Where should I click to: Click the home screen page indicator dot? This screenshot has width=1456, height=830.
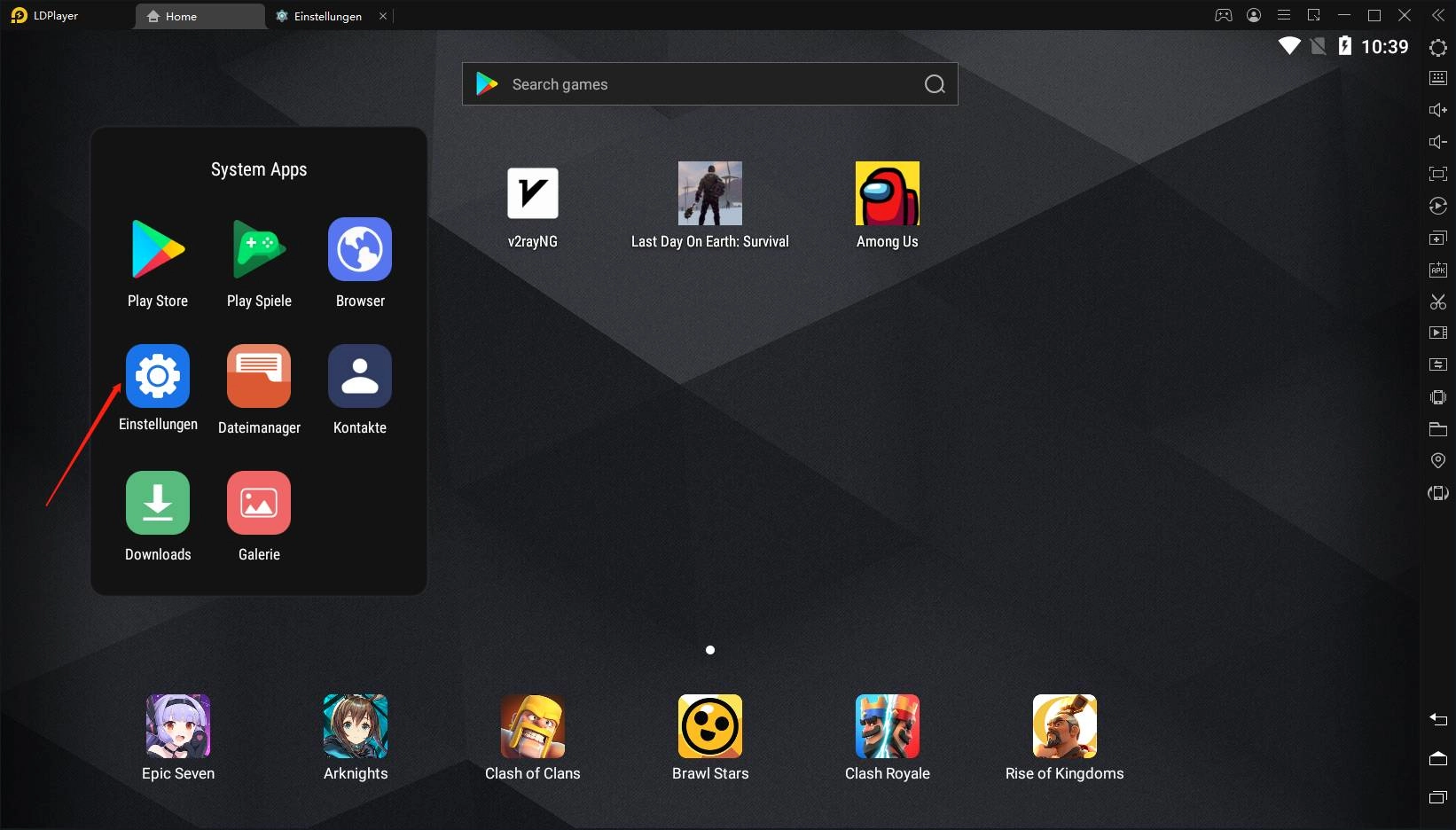[x=710, y=650]
